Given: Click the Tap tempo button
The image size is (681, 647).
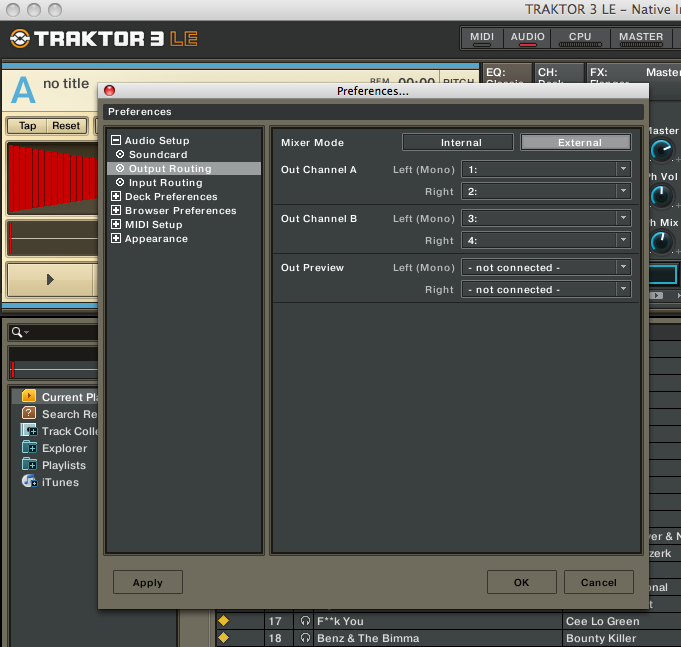Looking at the screenshot, I should 27,126.
